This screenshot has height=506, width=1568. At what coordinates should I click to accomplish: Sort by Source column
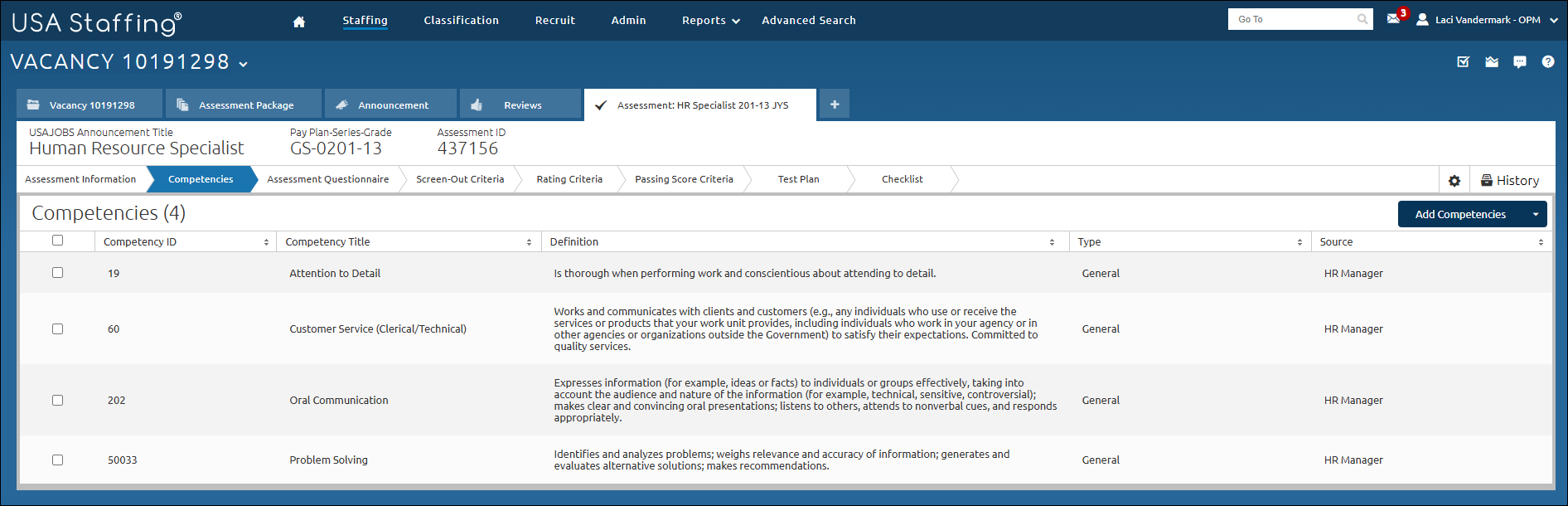(x=1541, y=242)
